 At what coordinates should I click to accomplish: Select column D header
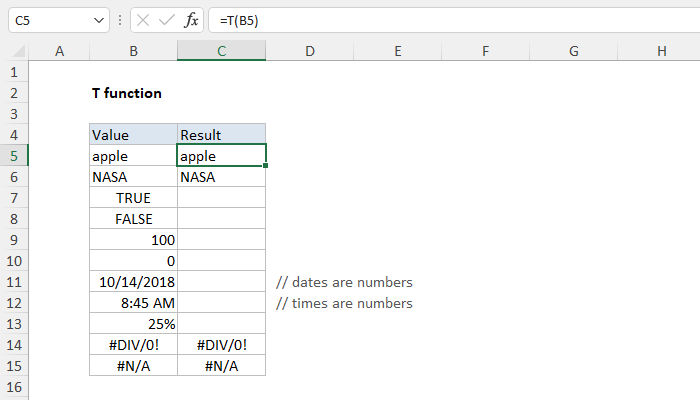310,51
